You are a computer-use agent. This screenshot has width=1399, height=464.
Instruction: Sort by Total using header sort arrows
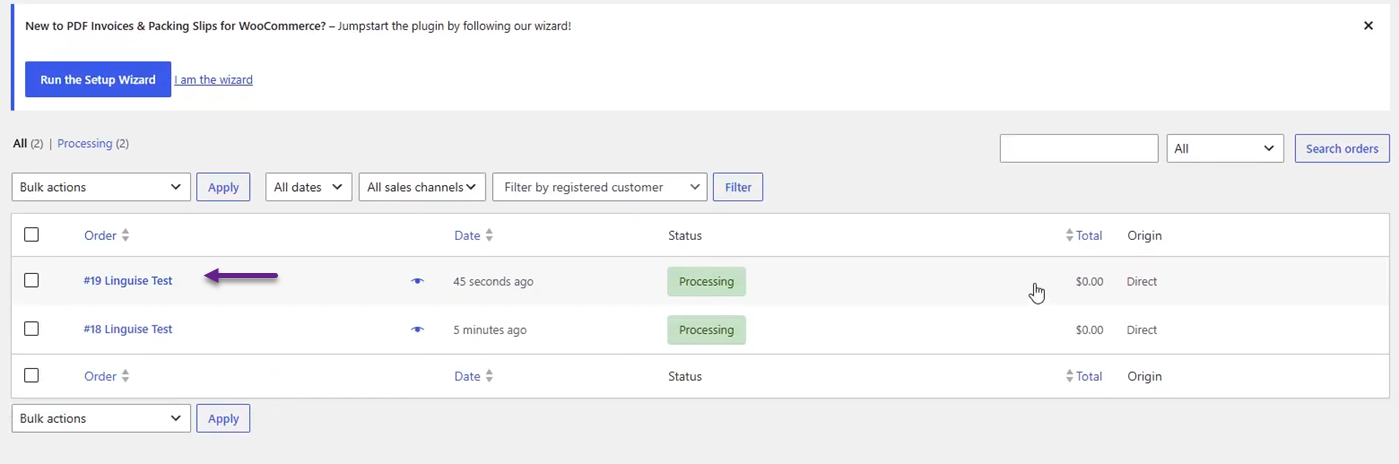pos(1071,236)
